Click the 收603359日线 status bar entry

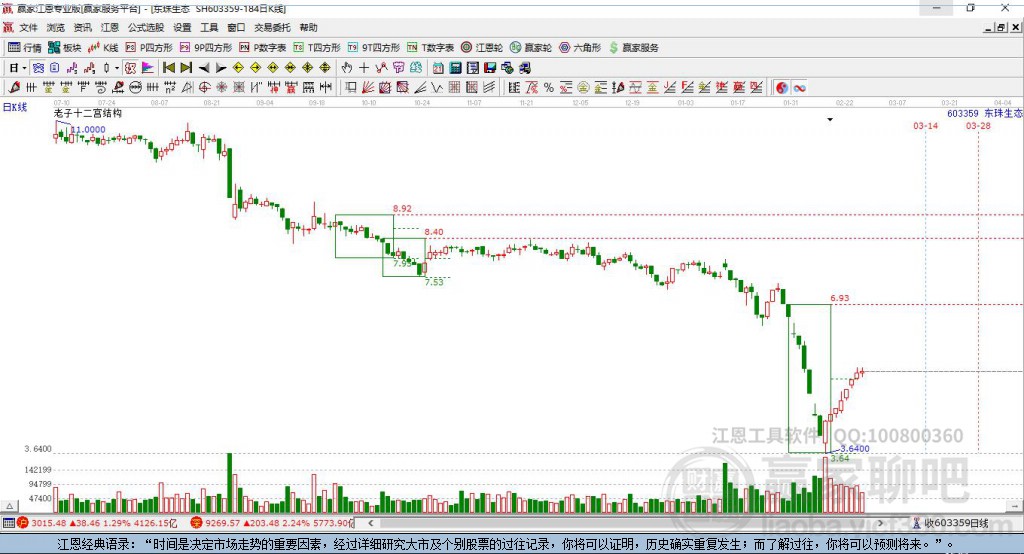click(950, 523)
